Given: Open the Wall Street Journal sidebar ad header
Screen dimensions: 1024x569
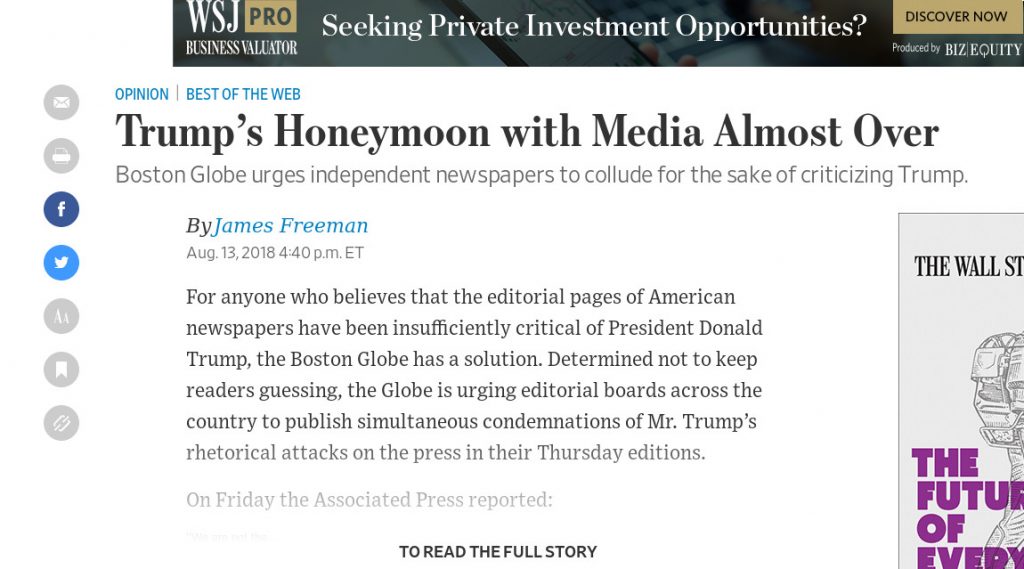Looking at the screenshot, I should 968,266.
